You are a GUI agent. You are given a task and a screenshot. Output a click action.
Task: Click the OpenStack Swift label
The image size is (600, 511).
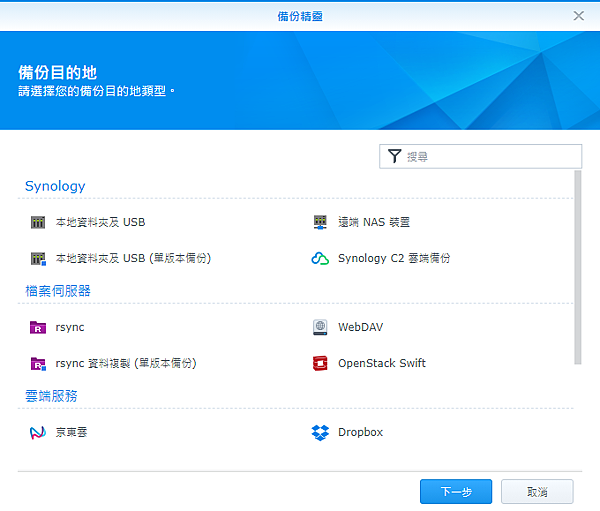click(382, 363)
